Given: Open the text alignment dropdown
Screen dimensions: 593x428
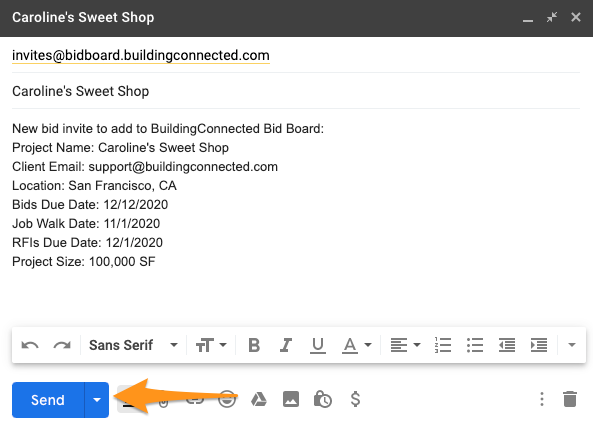Looking at the screenshot, I should (405, 345).
